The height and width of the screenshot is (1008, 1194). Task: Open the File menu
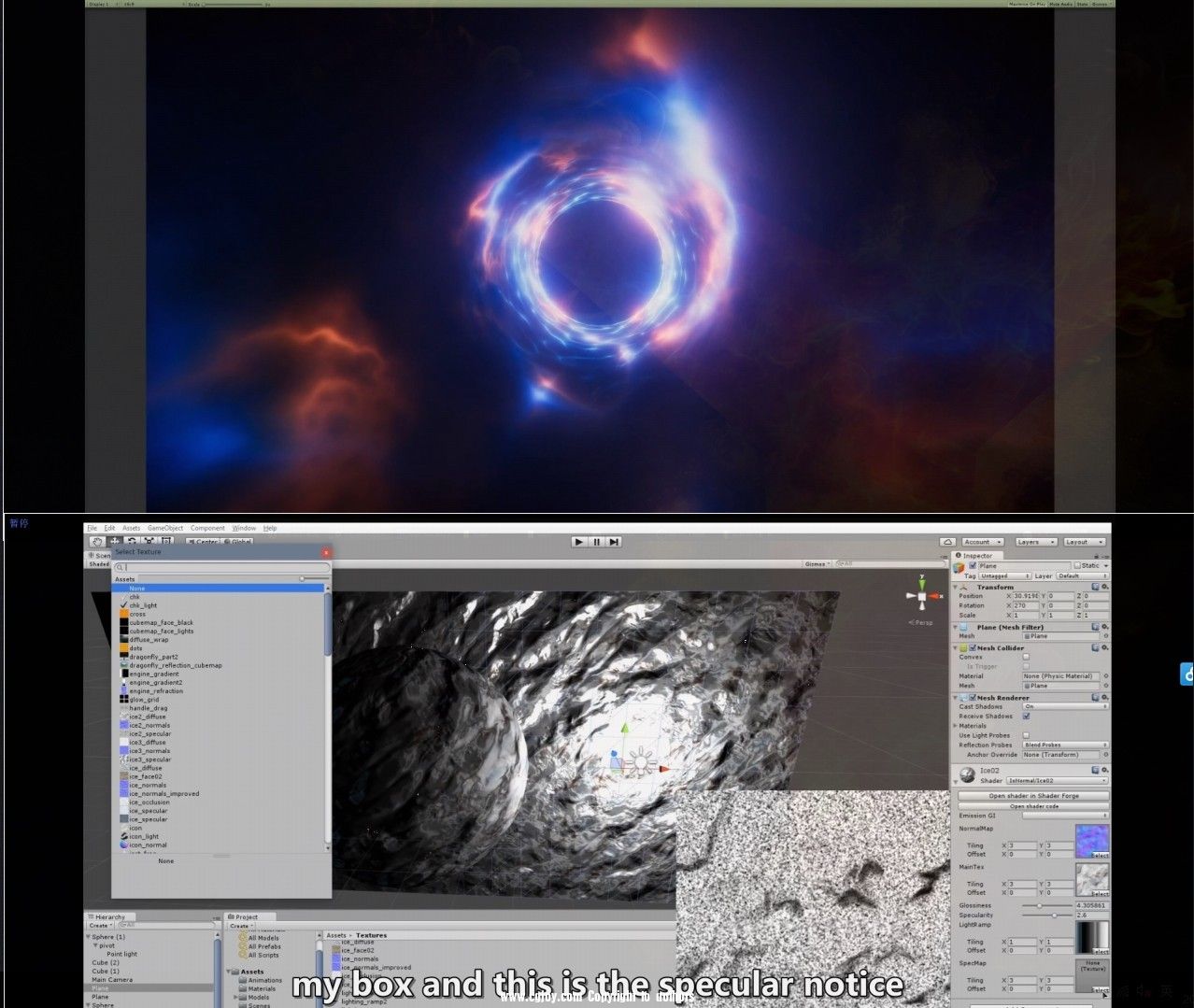[x=92, y=528]
